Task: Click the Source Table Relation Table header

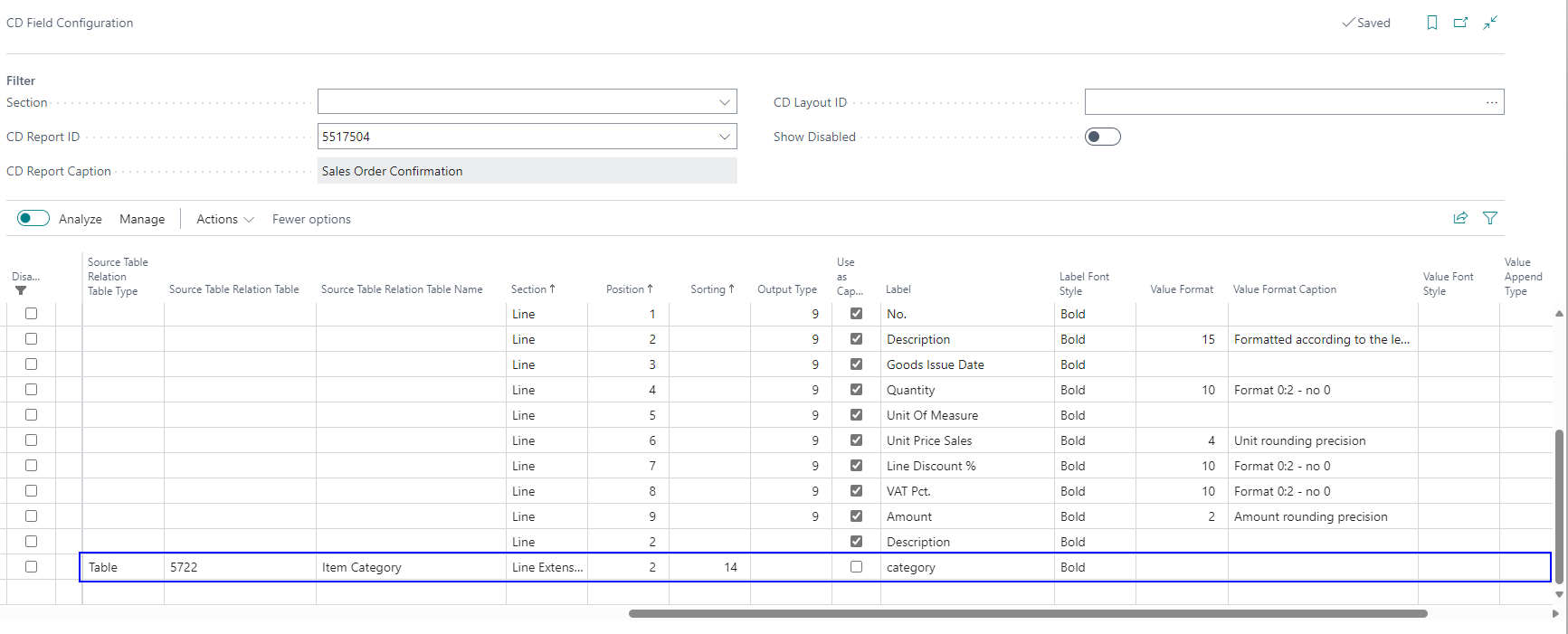Action: (x=233, y=289)
